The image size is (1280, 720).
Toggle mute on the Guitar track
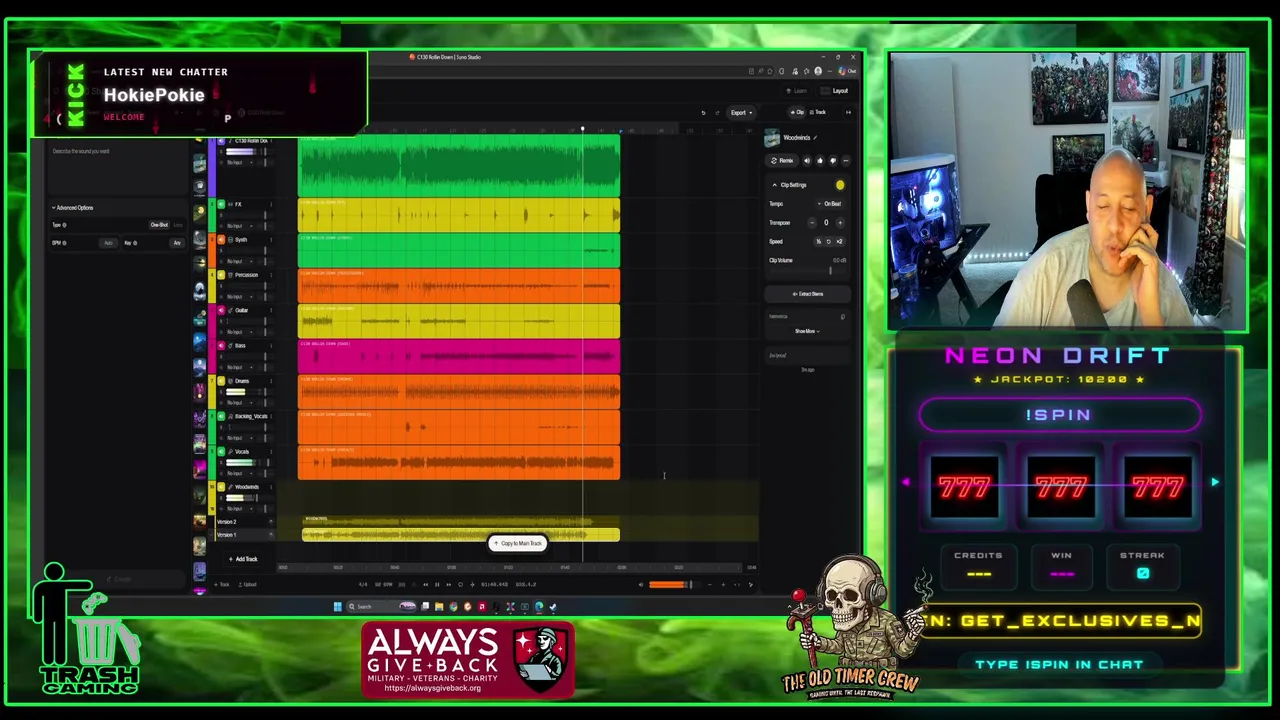221,310
